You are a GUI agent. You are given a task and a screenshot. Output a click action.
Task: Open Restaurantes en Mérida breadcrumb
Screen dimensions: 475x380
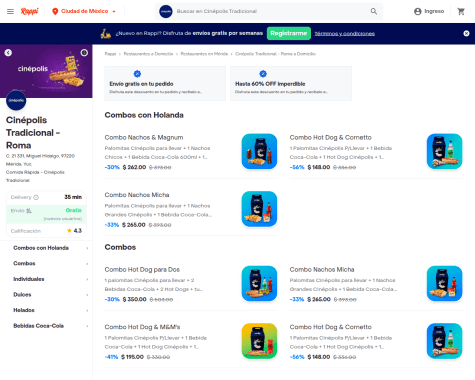point(204,54)
